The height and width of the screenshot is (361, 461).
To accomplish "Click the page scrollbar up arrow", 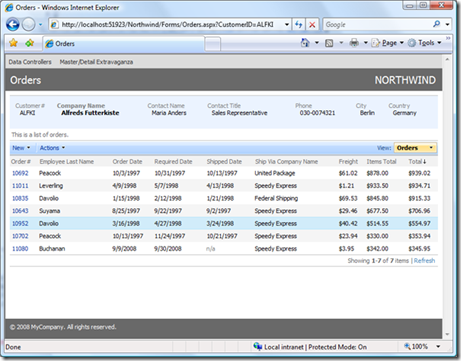I will click(x=447, y=60).
